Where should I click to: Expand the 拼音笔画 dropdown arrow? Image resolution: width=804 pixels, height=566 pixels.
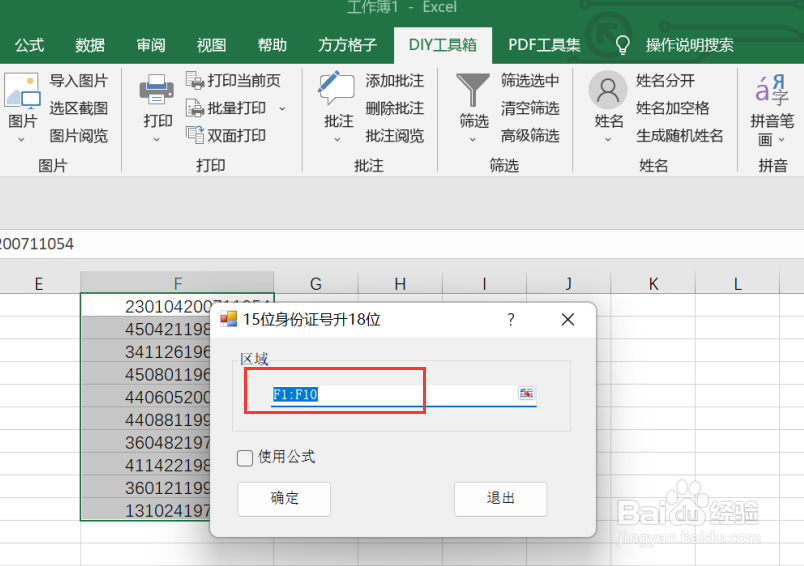[x=781, y=139]
